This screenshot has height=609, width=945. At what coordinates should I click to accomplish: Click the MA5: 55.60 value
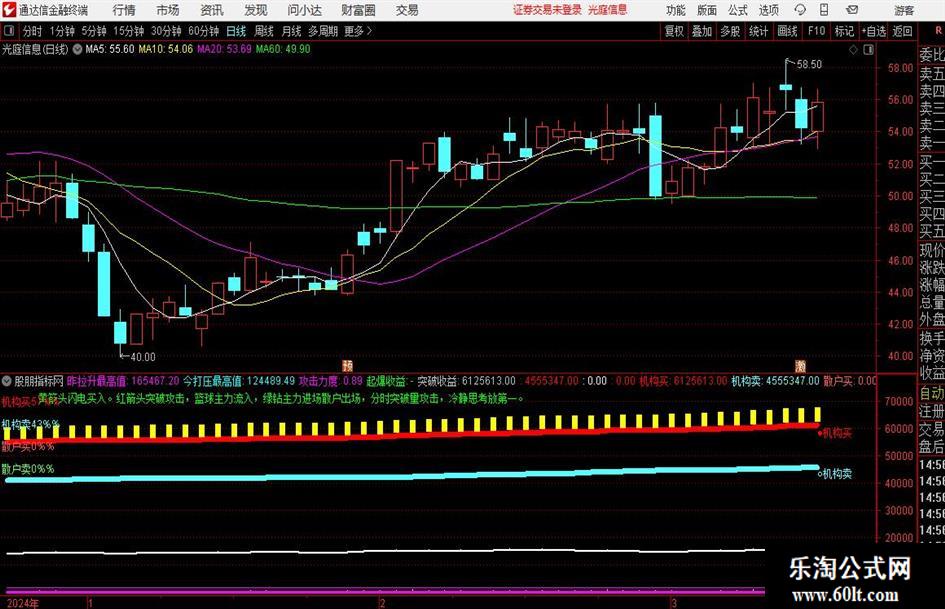[110, 49]
